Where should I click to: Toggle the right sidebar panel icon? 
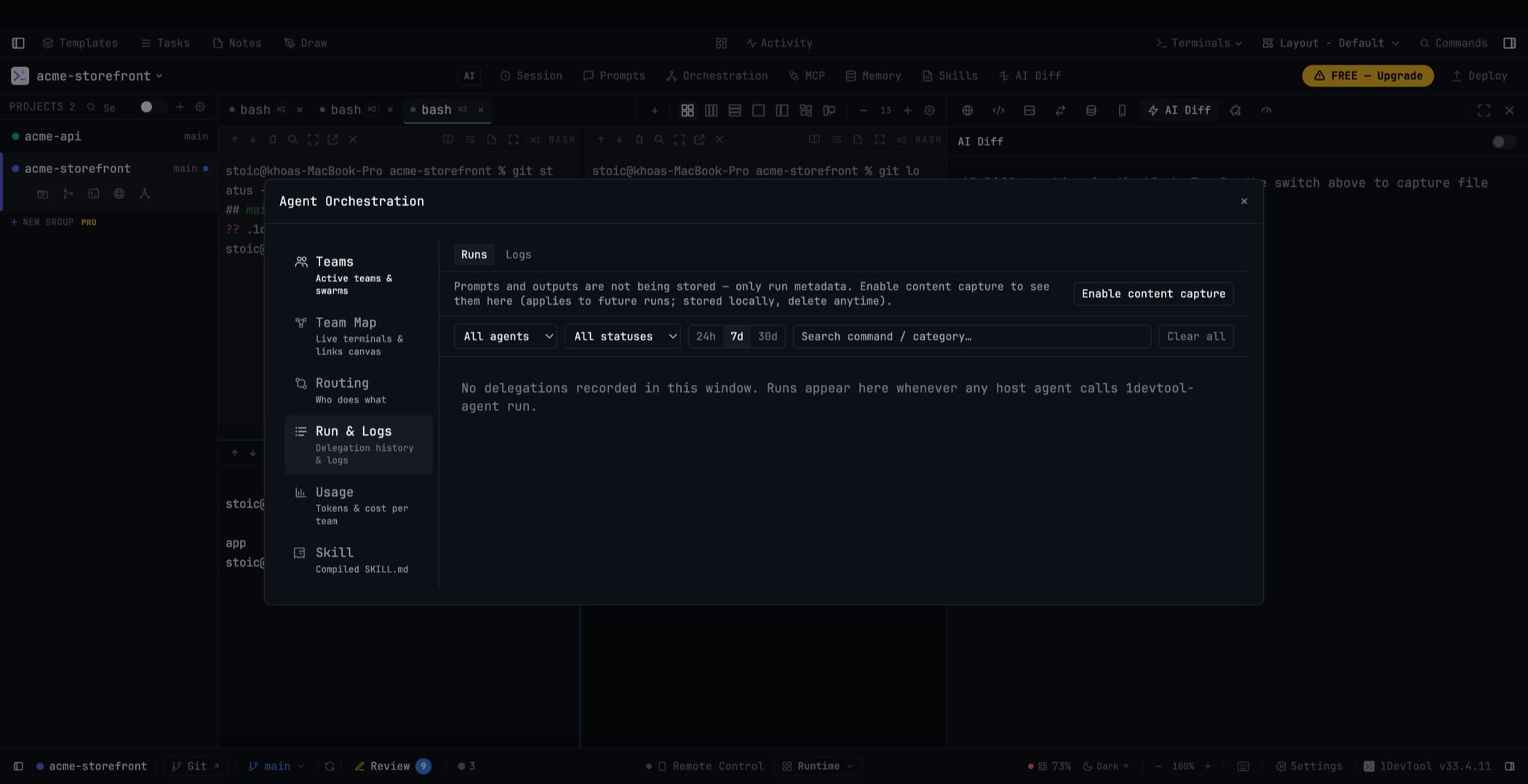[1510, 43]
